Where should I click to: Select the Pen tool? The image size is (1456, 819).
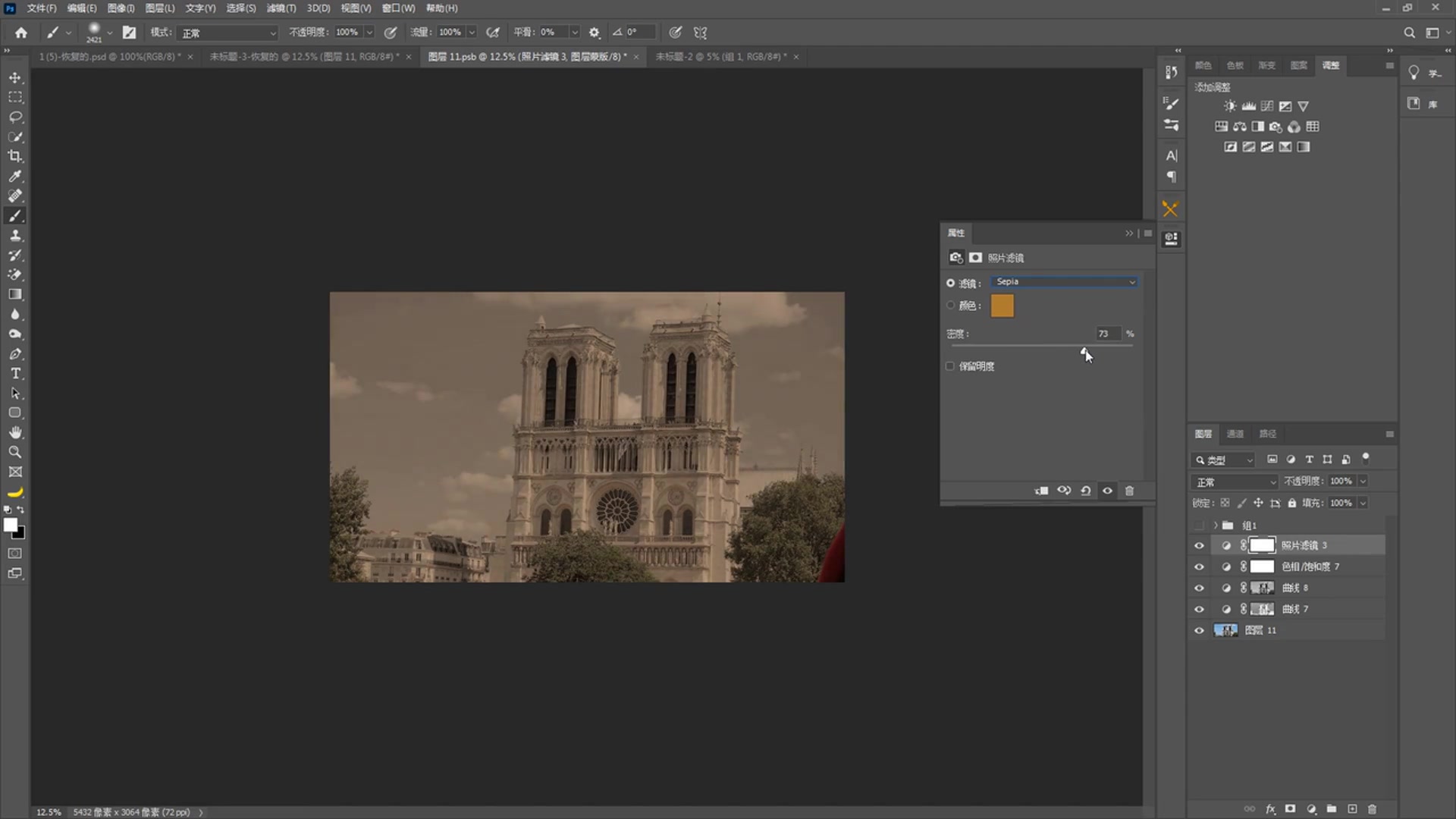[15, 353]
